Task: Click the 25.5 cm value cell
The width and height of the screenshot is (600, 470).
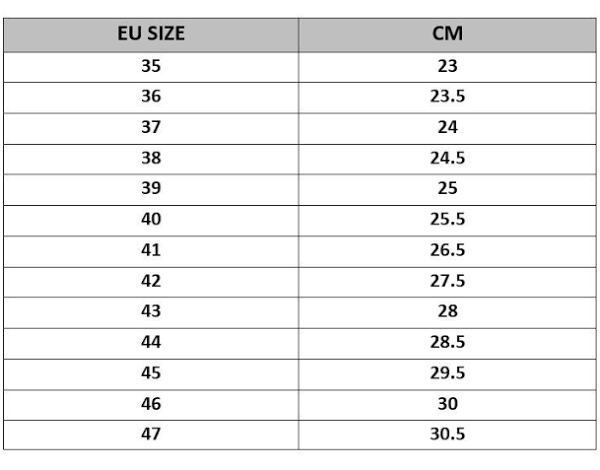Action: point(447,220)
